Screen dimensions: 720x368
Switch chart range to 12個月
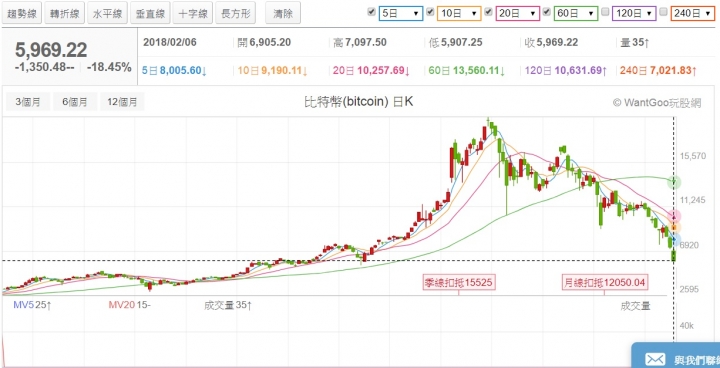[122, 102]
